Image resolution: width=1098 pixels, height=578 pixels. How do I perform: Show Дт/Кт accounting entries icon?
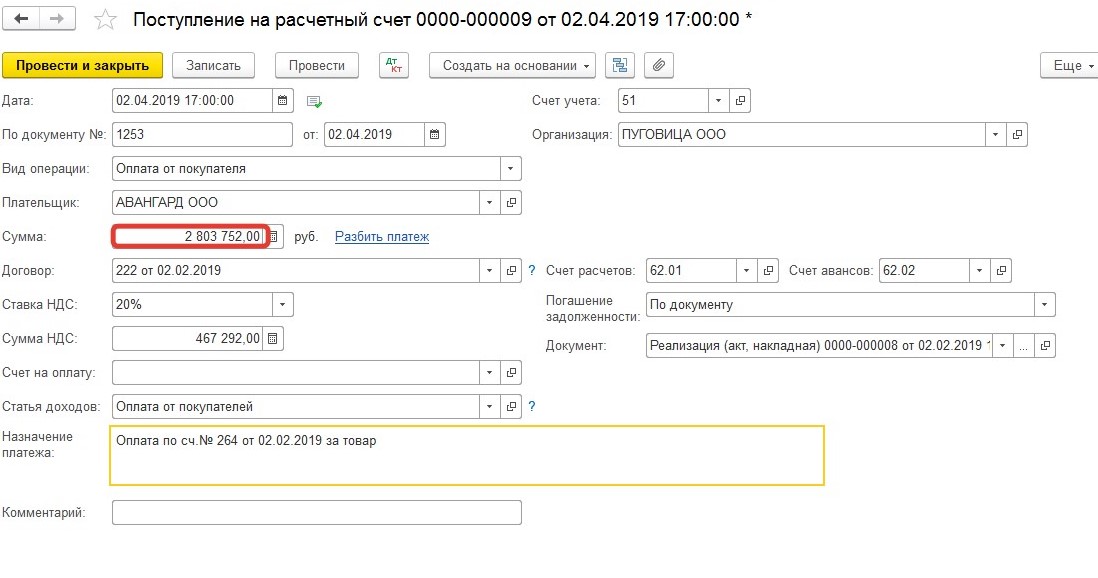click(x=394, y=65)
